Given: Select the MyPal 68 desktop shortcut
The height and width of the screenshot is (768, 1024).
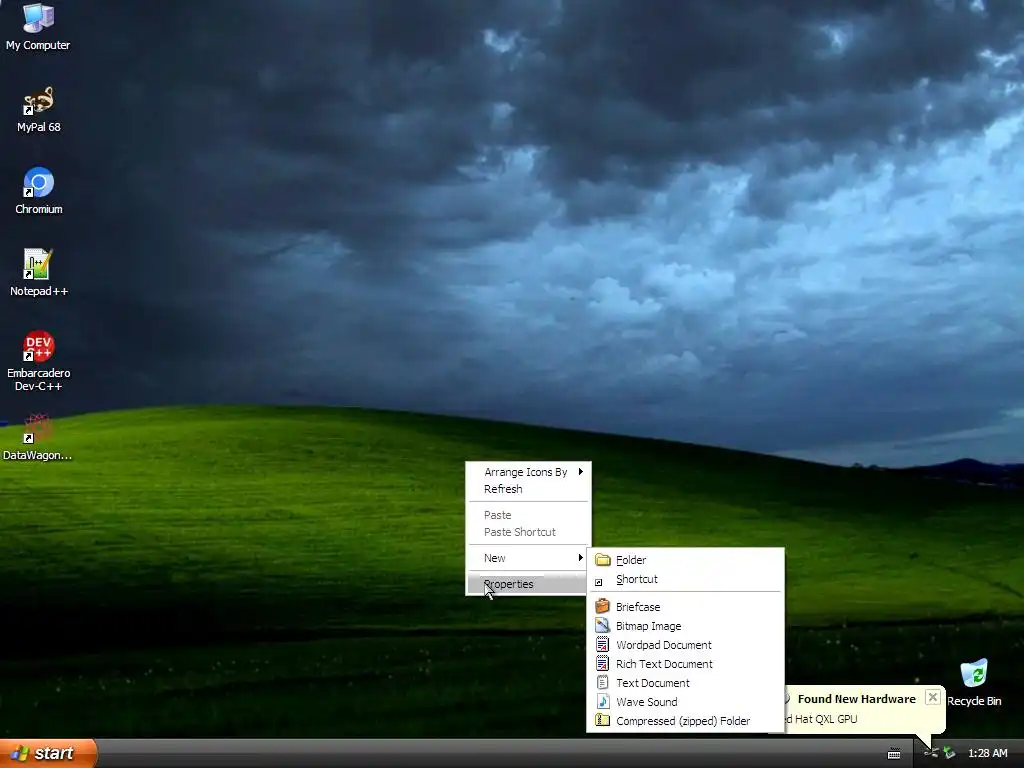Looking at the screenshot, I should coord(39,110).
